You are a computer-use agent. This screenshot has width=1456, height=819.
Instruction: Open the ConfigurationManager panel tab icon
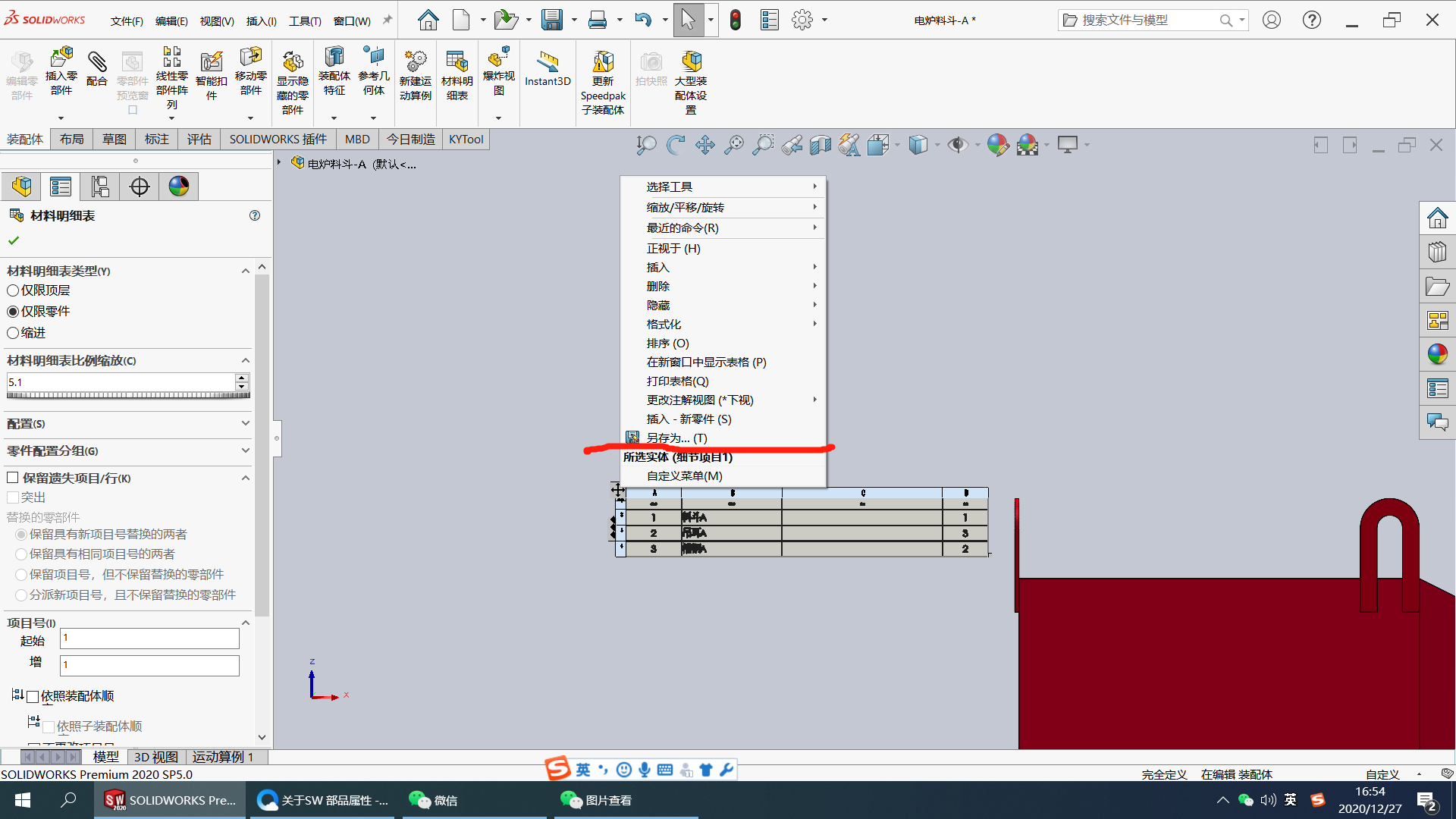100,187
